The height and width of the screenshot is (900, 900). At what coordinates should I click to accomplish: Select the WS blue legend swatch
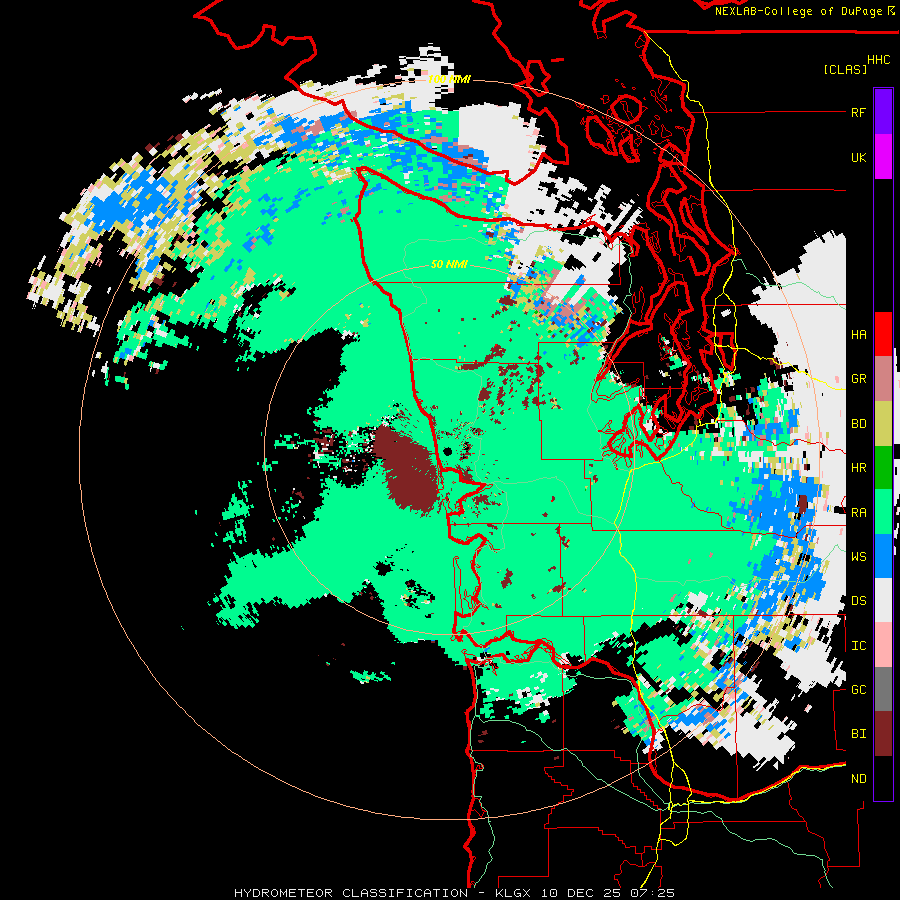click(883, 556)
